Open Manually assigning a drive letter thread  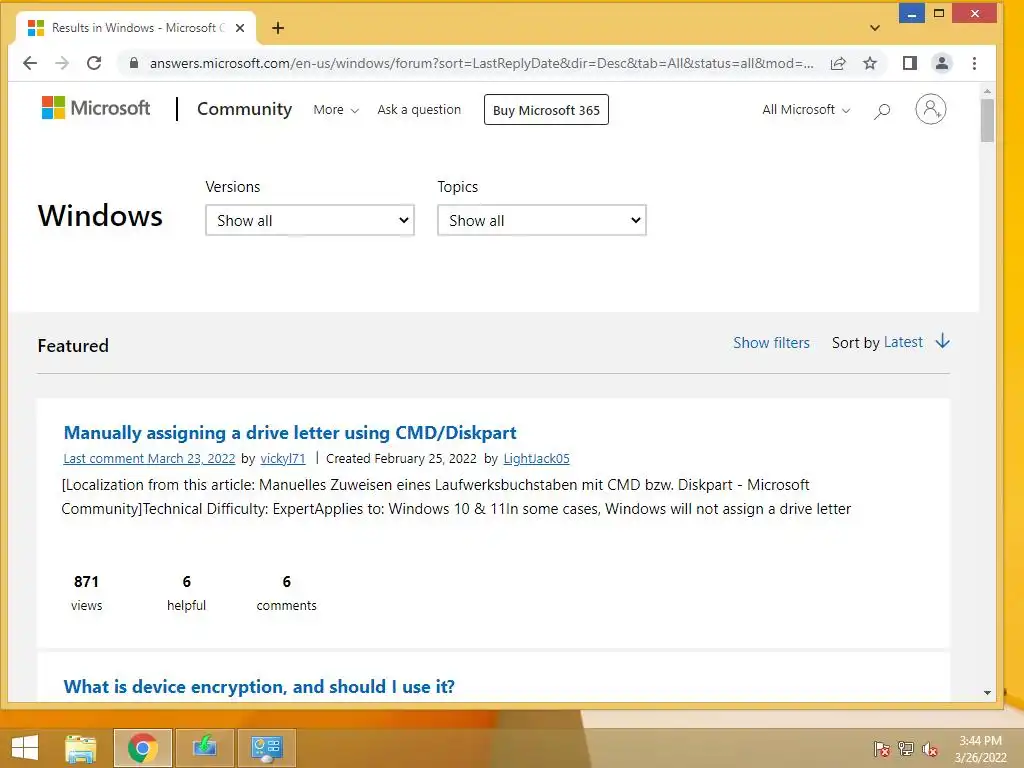290,432
